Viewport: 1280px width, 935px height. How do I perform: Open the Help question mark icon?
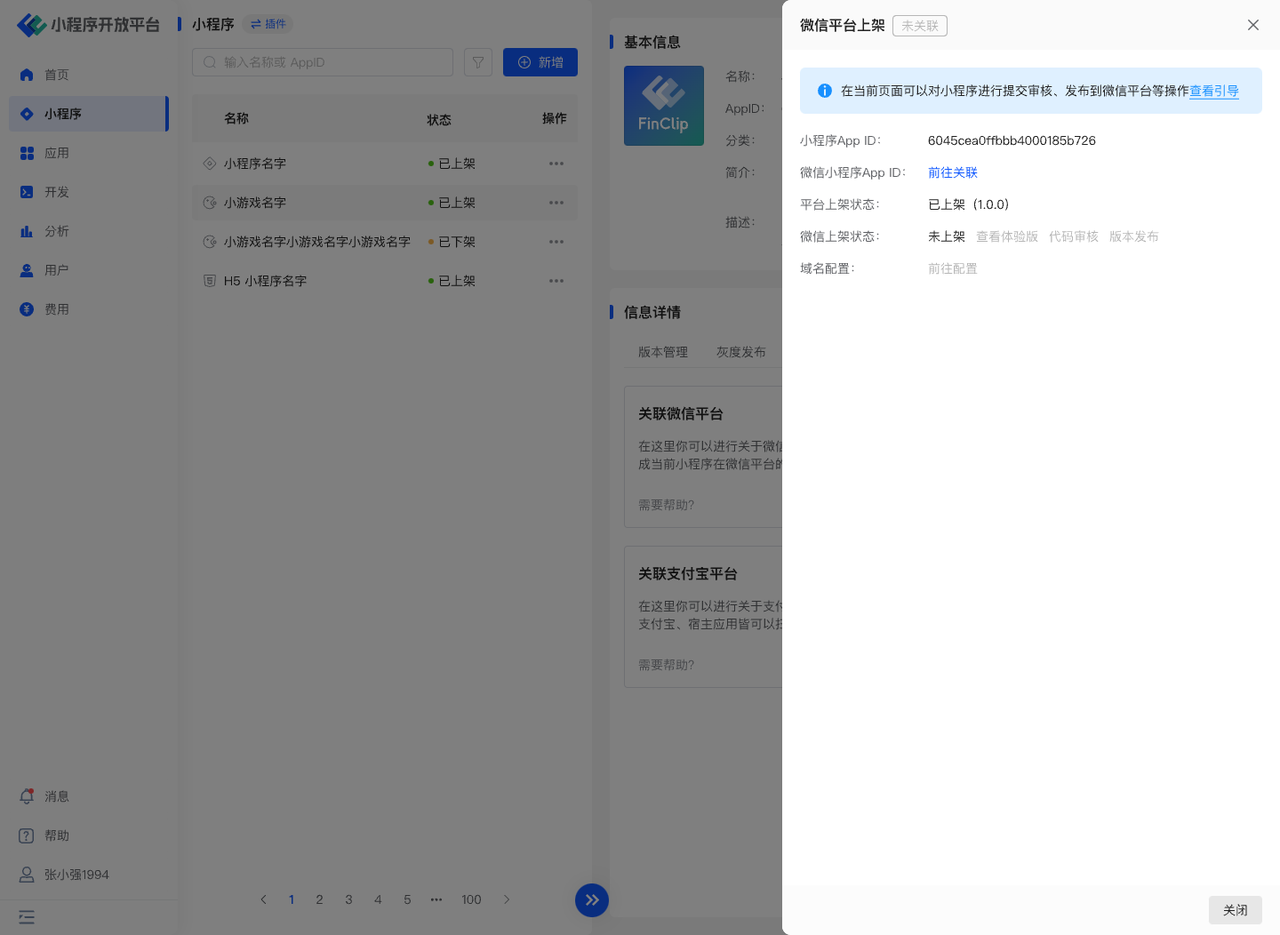(x=27, y=835)
